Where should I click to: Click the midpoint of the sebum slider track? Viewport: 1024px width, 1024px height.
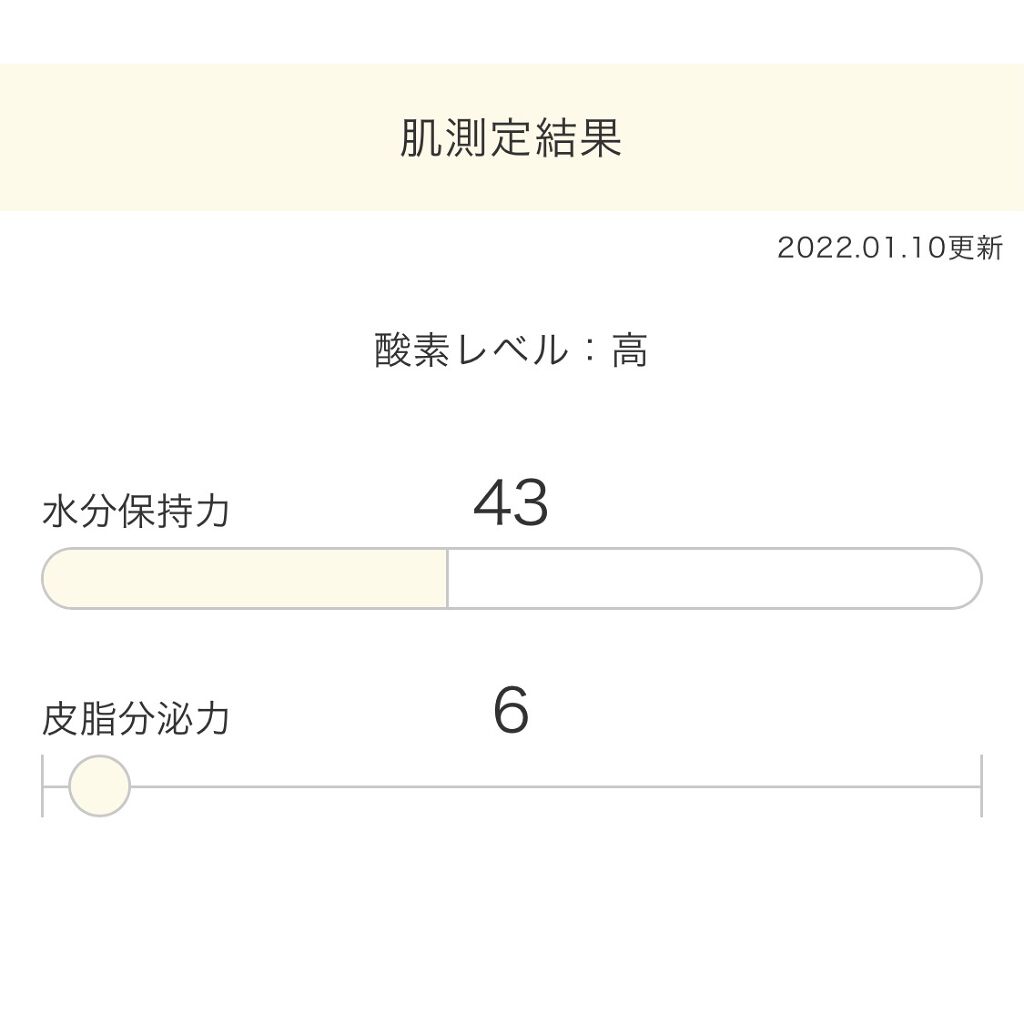tap(510, 789)
